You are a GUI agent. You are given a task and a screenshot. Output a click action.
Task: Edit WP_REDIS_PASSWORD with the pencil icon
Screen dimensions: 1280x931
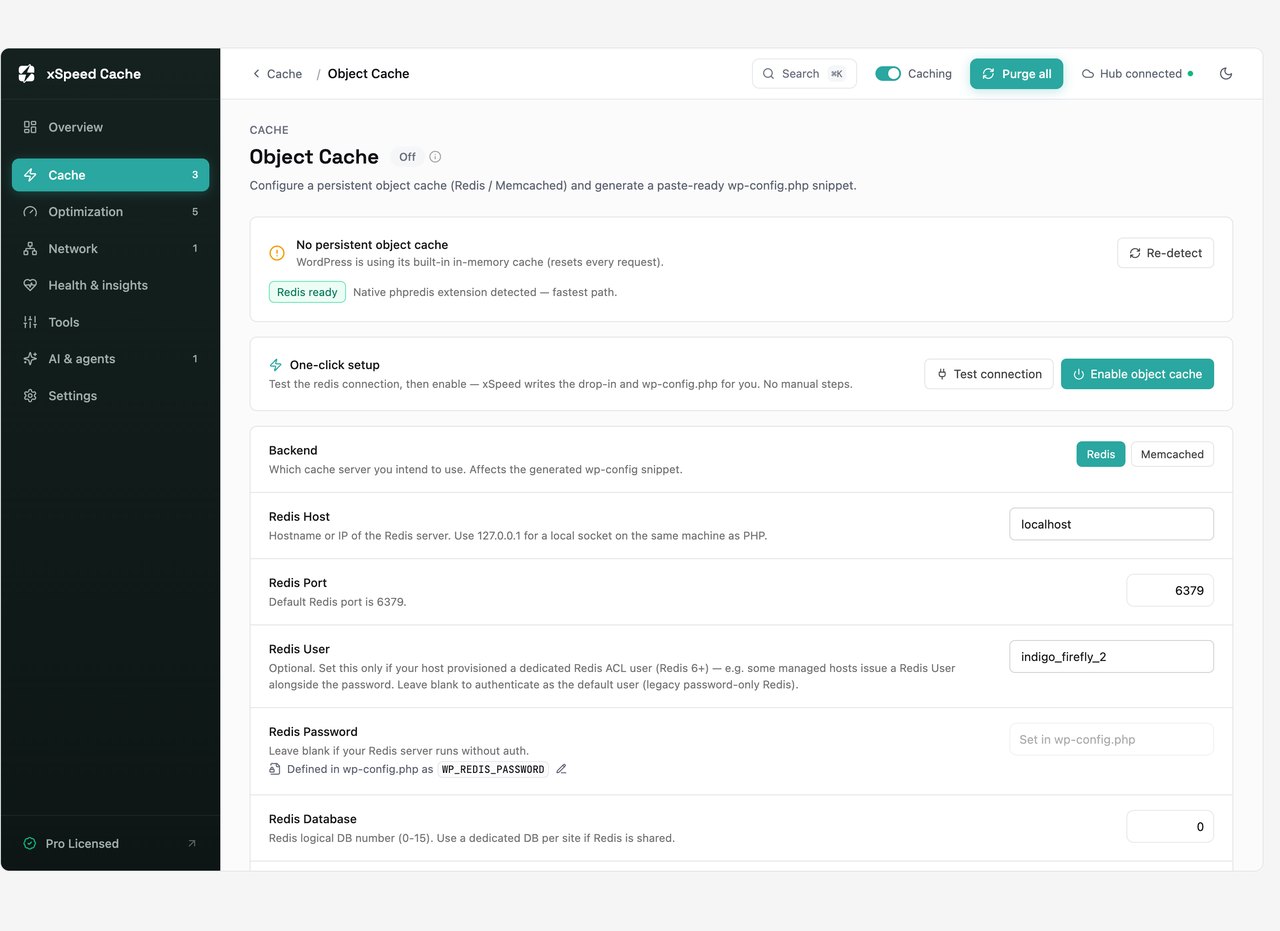(x=561, y=769)
